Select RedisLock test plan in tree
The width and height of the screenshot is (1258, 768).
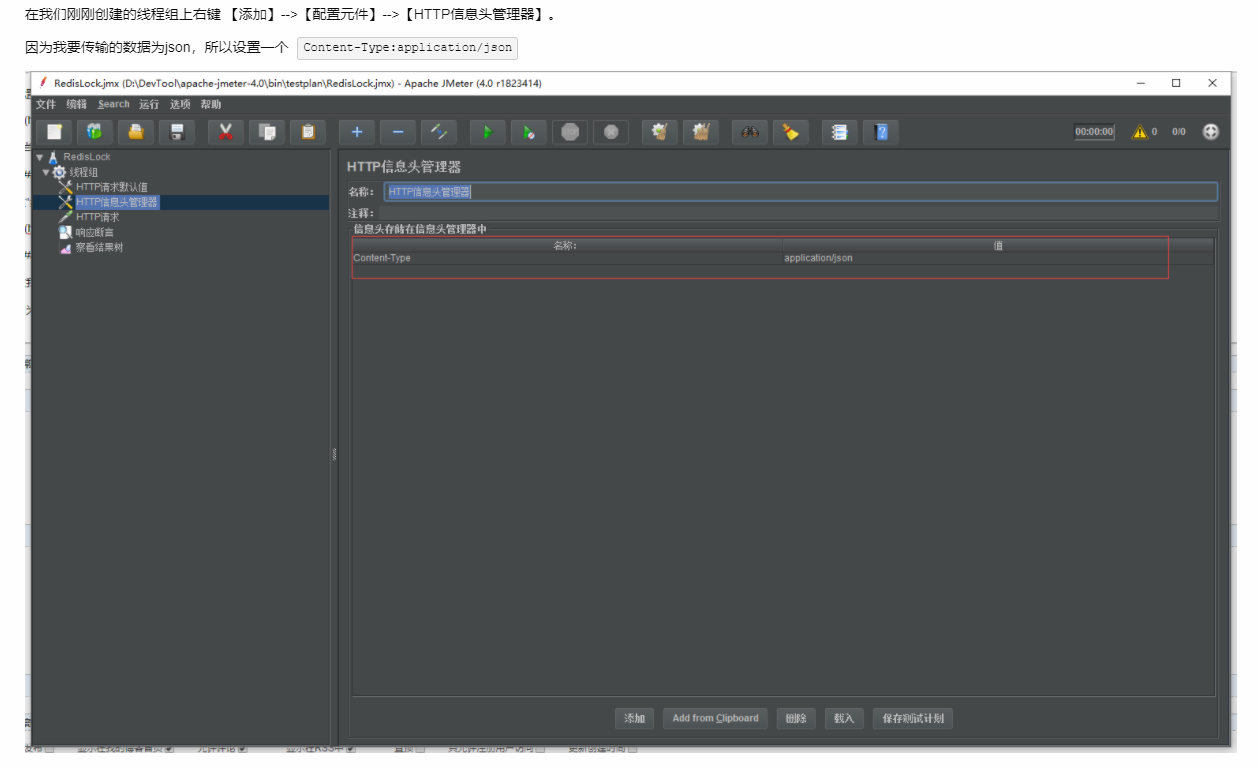(87, 157)
